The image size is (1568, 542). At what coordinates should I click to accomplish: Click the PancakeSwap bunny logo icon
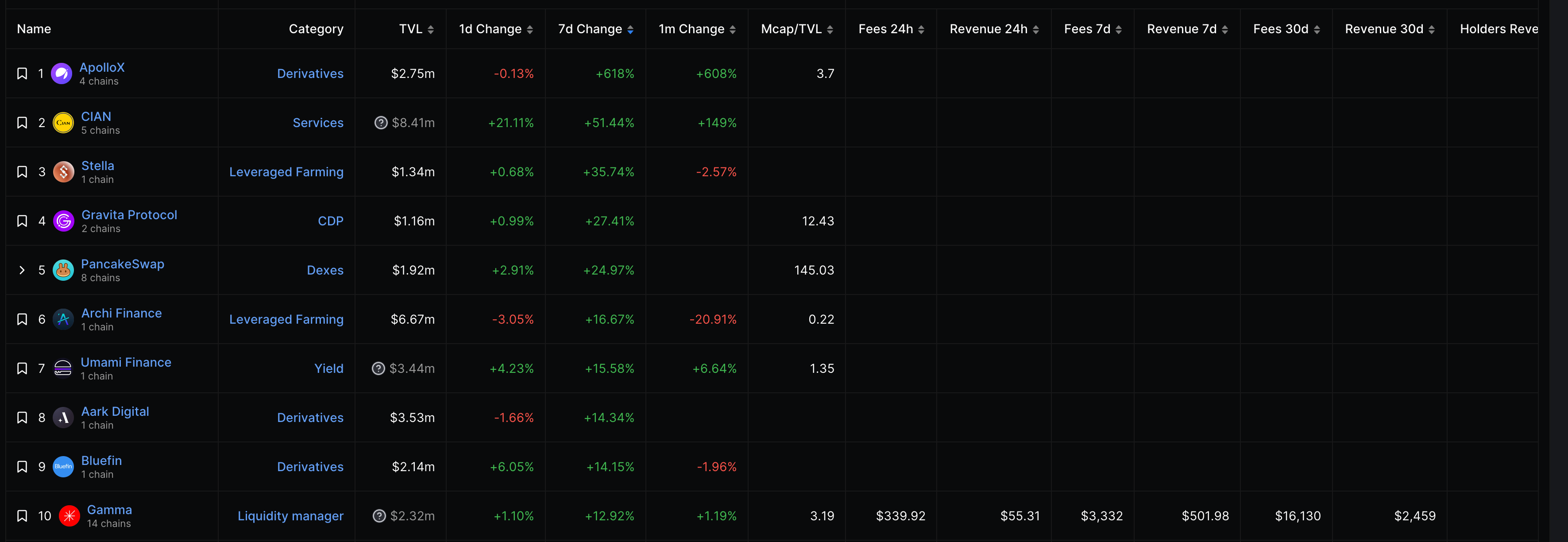(x=63, y=271)
